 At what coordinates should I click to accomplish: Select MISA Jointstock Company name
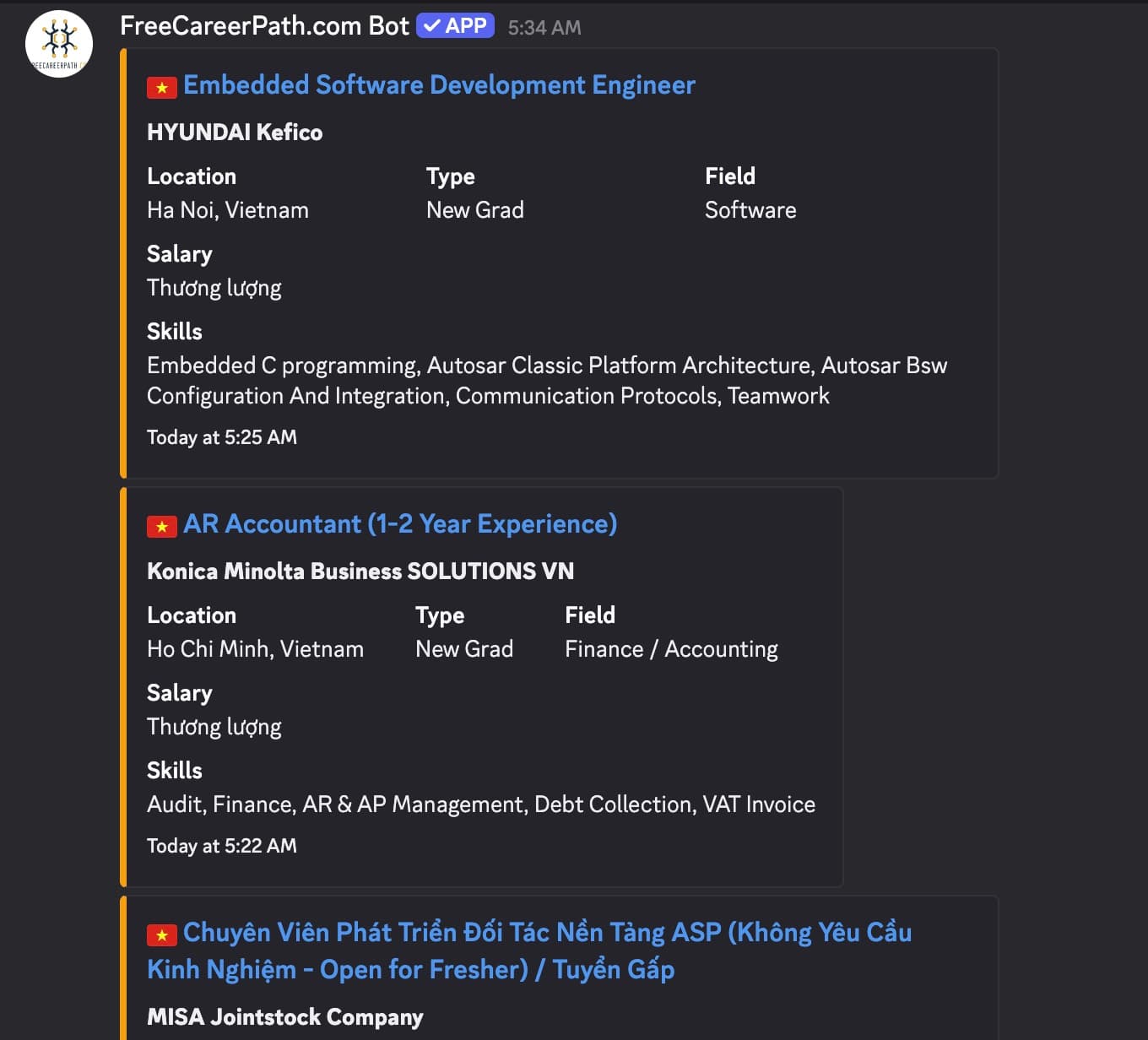tap(285, 1017)
